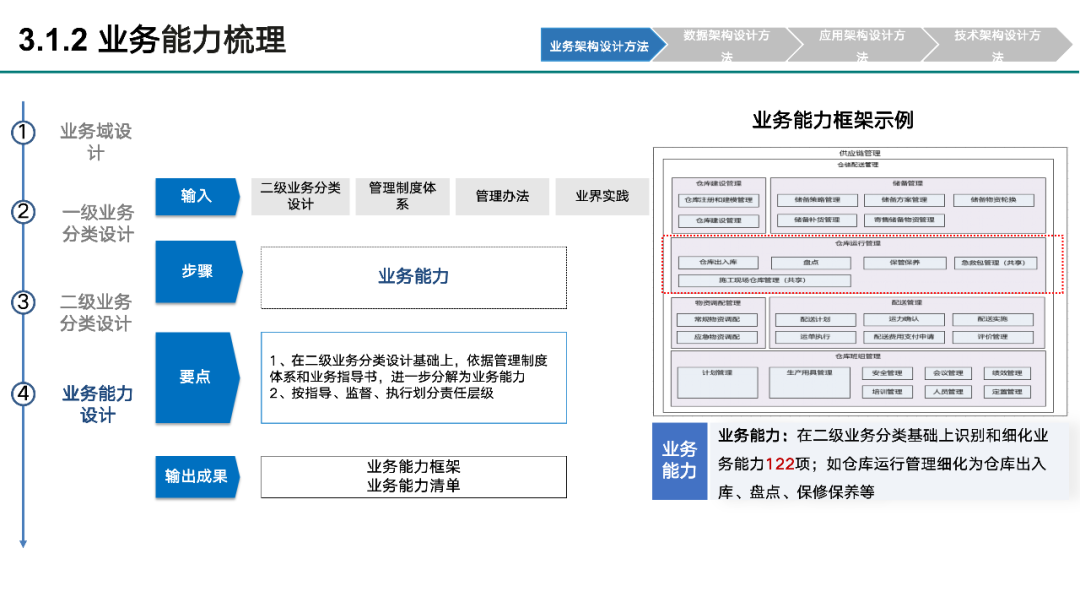
Task: Click the key points text box
Action: [x=414, y=378]
